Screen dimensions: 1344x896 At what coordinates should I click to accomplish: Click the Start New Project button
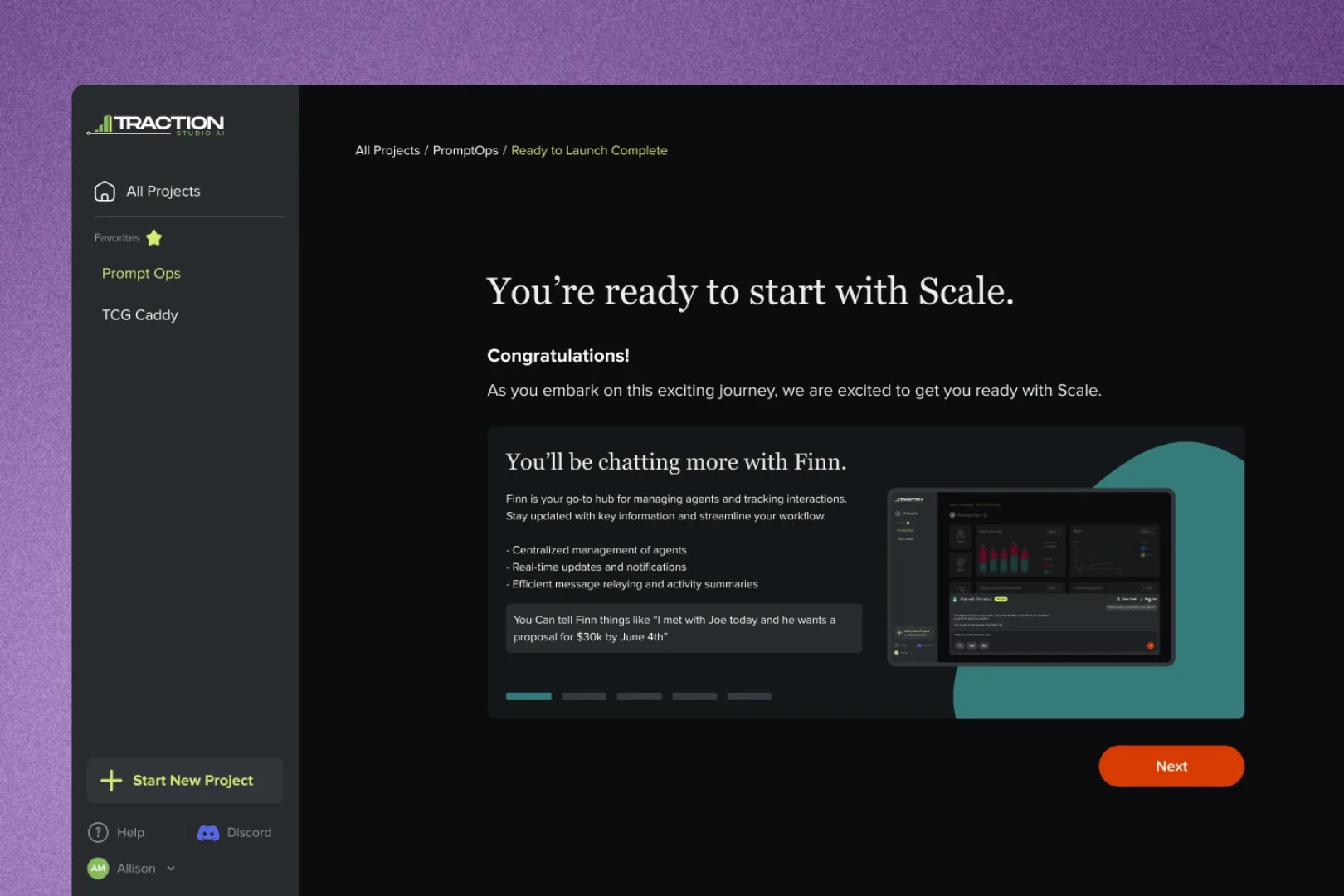click(185, 781)
